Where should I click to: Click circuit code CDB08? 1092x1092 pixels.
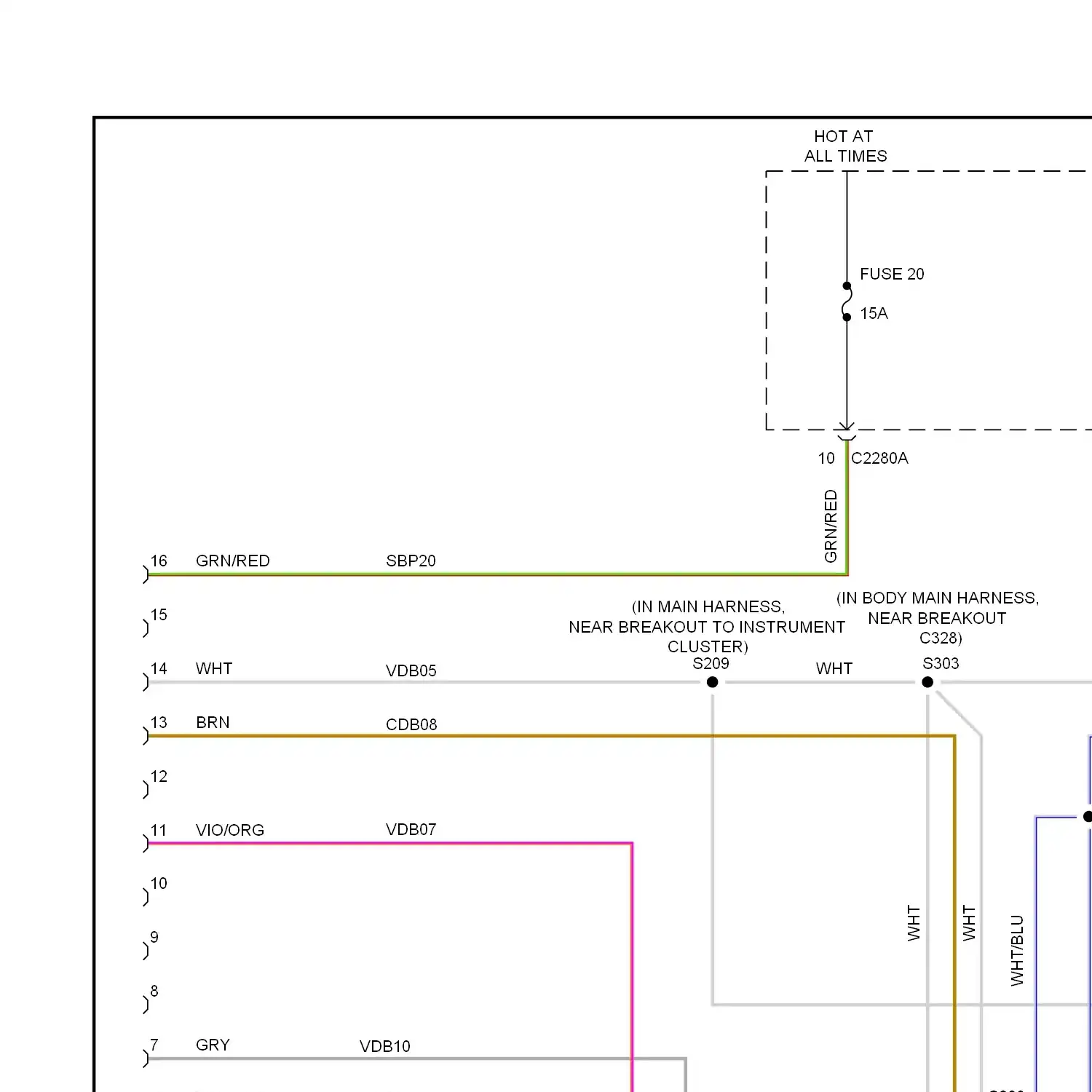coord(411,724)
